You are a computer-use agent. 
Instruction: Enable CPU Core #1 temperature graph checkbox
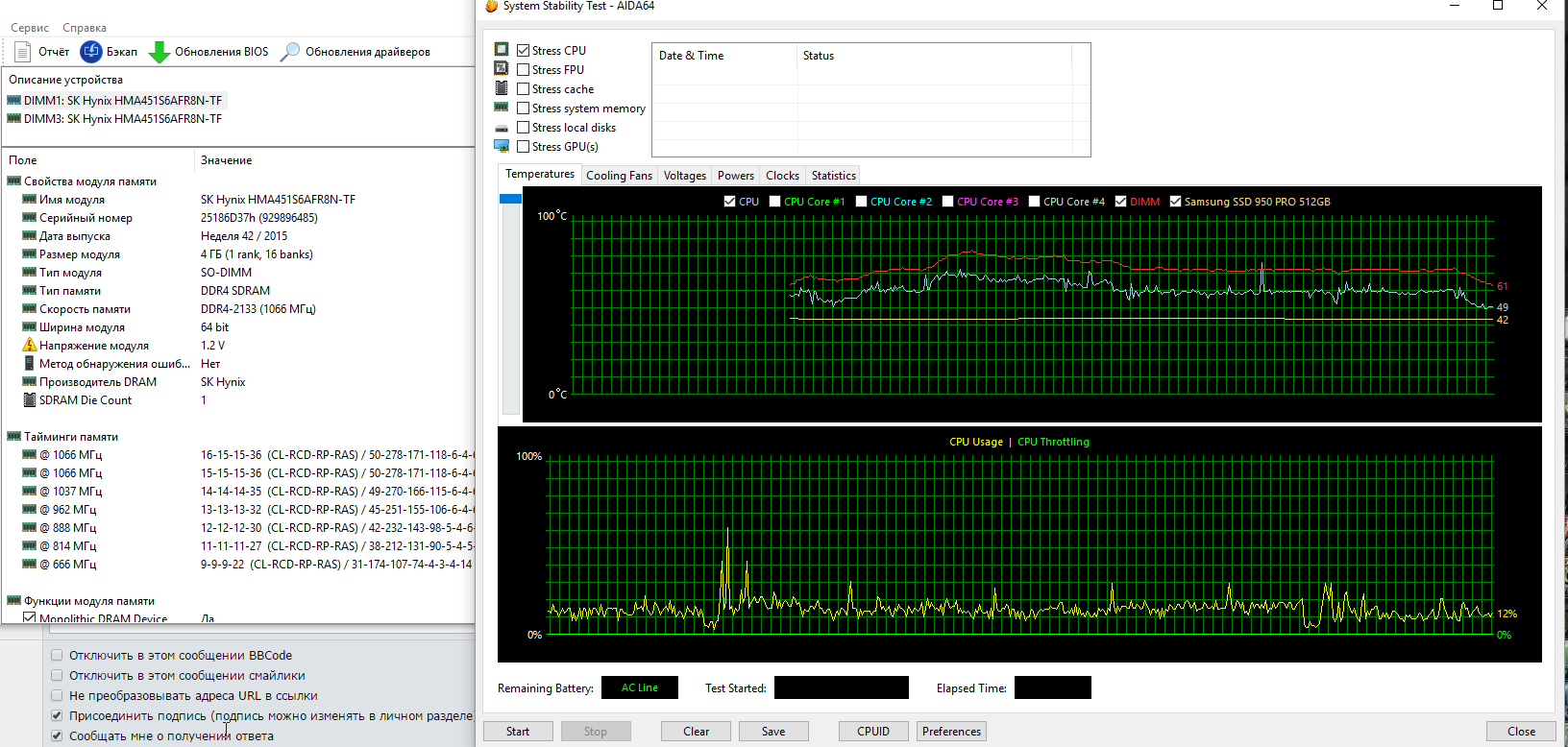pos(774,202)
